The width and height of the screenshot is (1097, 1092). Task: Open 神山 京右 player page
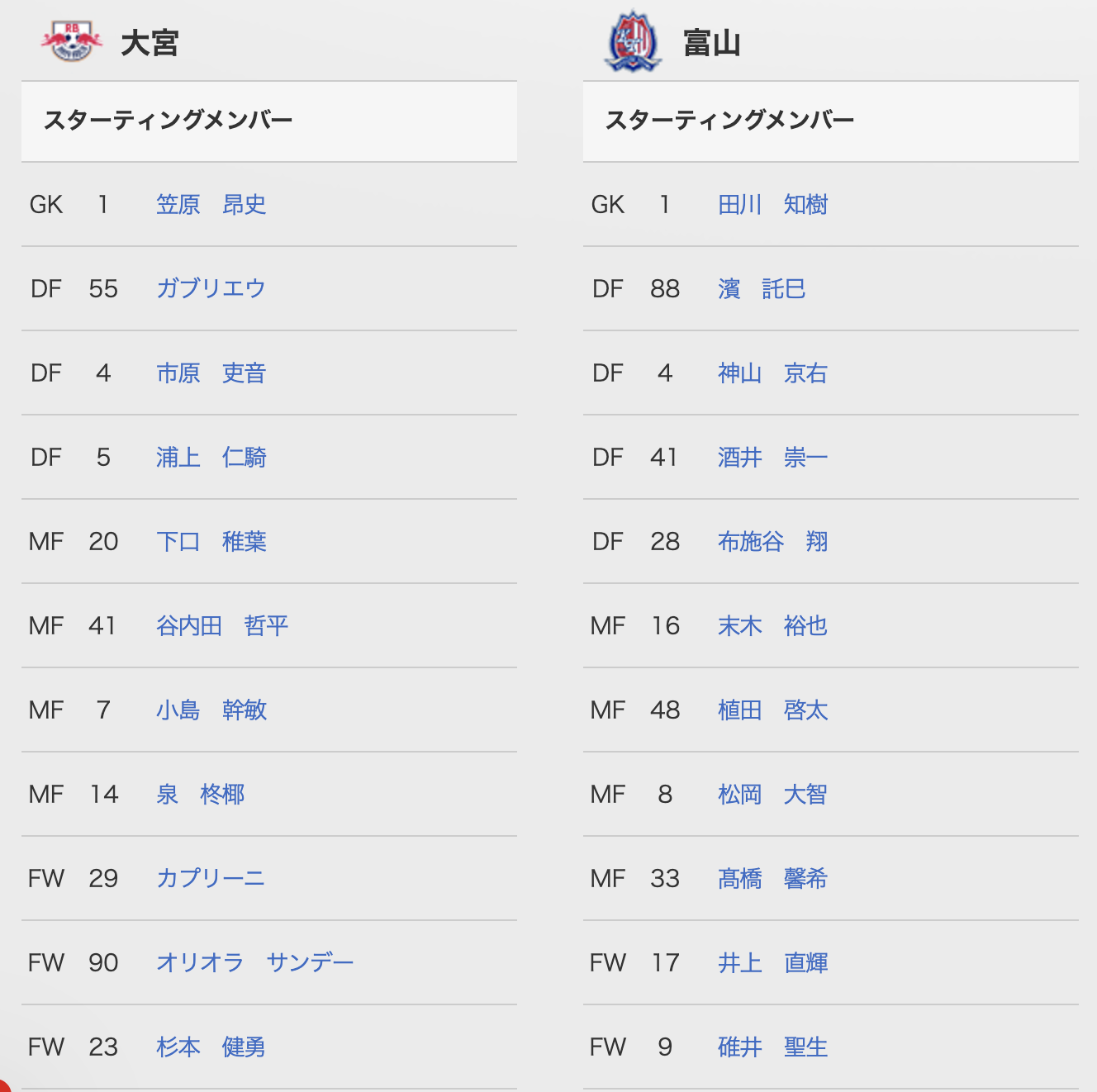point(773,373)
